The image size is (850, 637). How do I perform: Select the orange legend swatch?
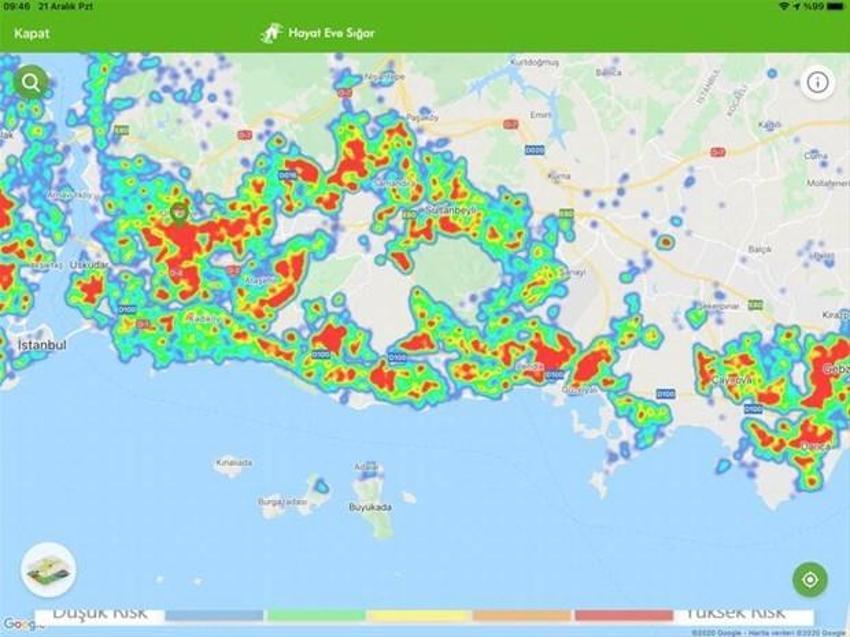click(522, 615)
